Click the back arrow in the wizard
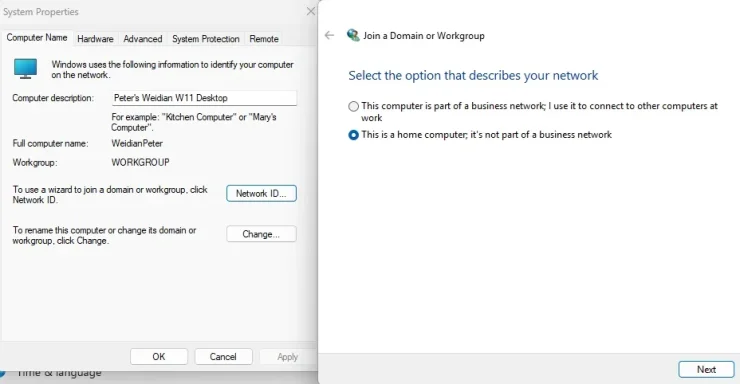Screen dimensions: 740x384 tap(329, 35)
